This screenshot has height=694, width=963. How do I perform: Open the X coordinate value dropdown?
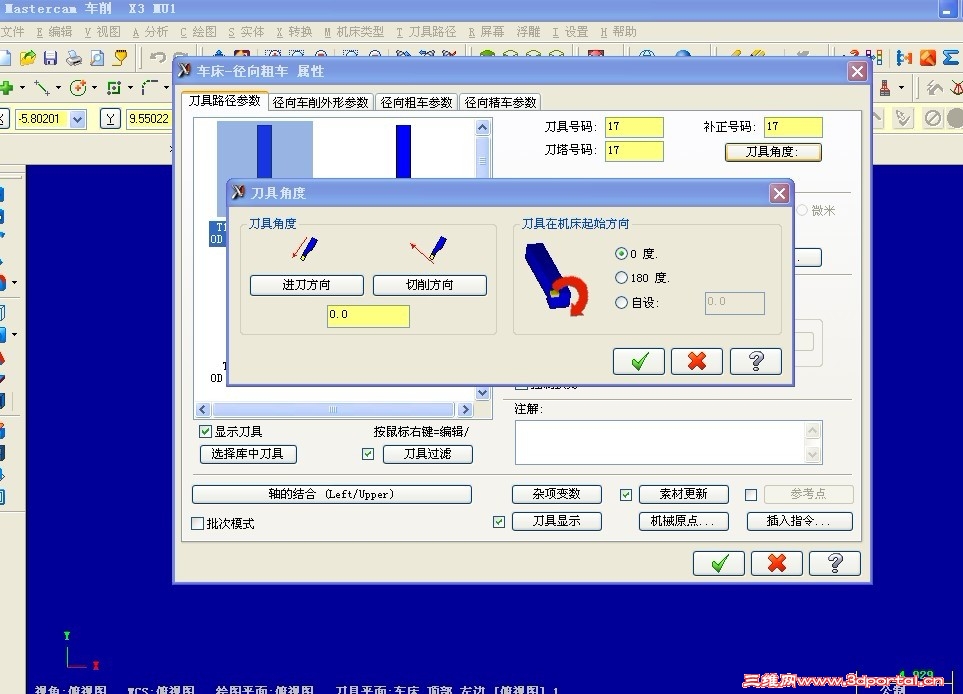tap(77, 119)
